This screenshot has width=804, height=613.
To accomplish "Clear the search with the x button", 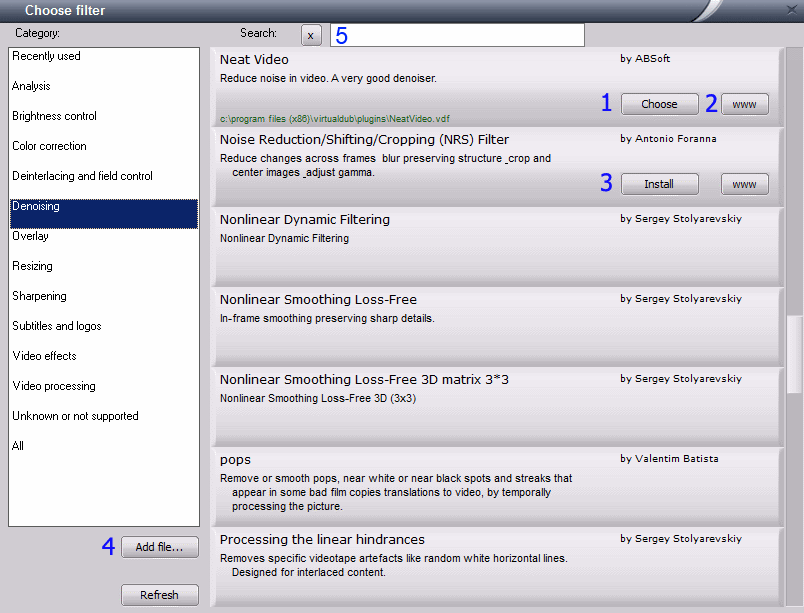I will (311, 35).
